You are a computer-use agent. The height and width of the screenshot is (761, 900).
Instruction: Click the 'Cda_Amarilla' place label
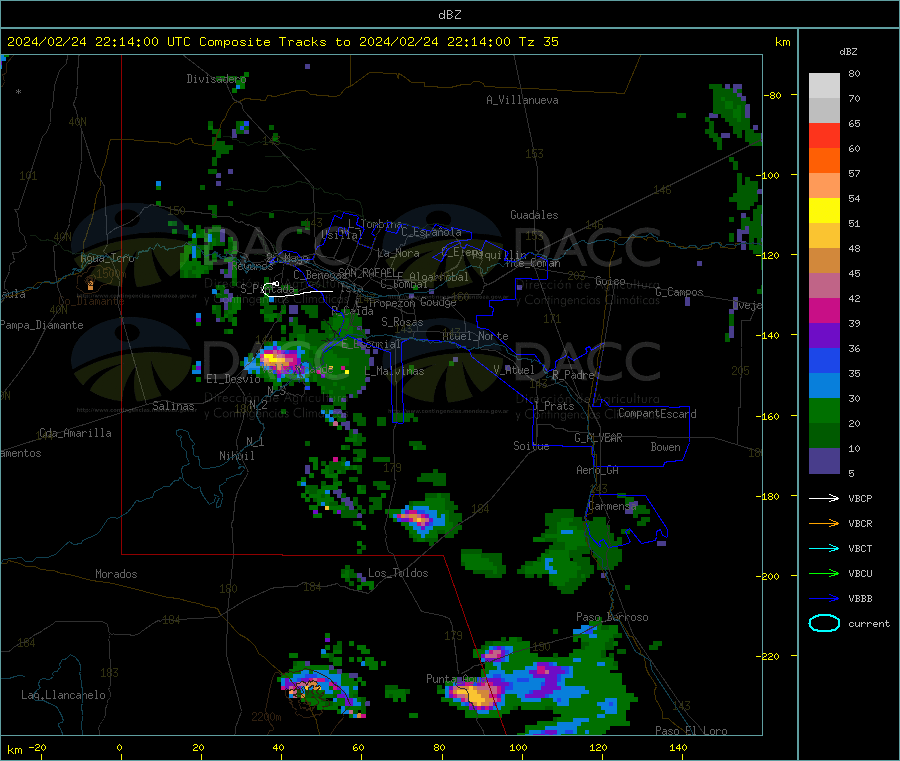[x=75, y=433]
